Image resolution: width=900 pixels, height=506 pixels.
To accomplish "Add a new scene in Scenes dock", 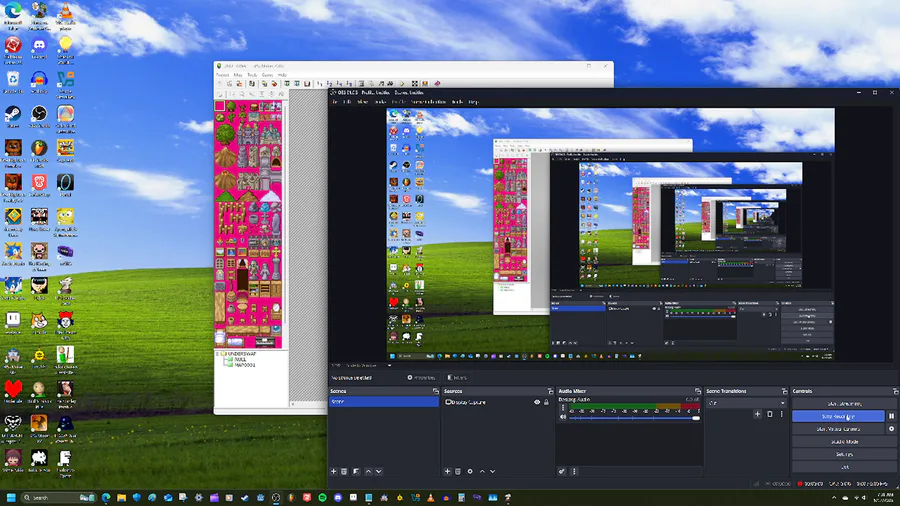I will pyautogui.click(x=333, y=471).
